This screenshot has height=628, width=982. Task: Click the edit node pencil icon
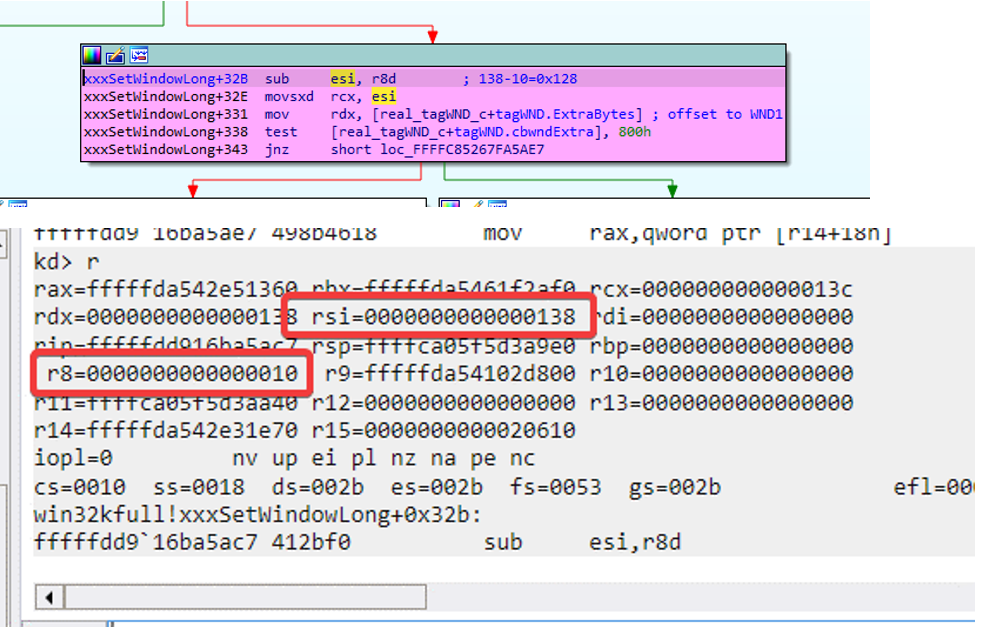pos(115,56)
